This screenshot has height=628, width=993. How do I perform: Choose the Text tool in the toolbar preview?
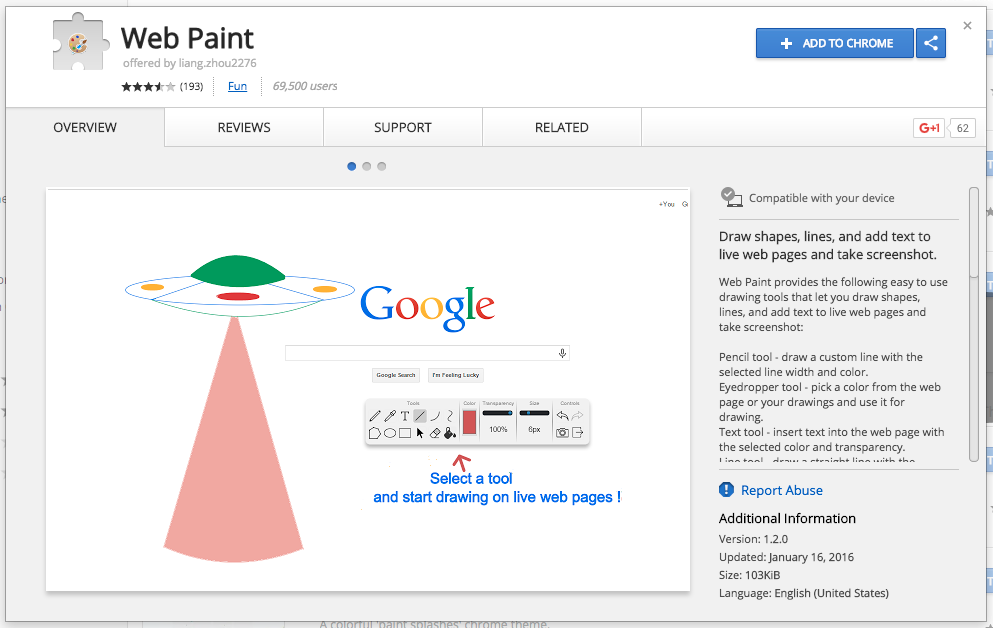[x=405, y=416]
